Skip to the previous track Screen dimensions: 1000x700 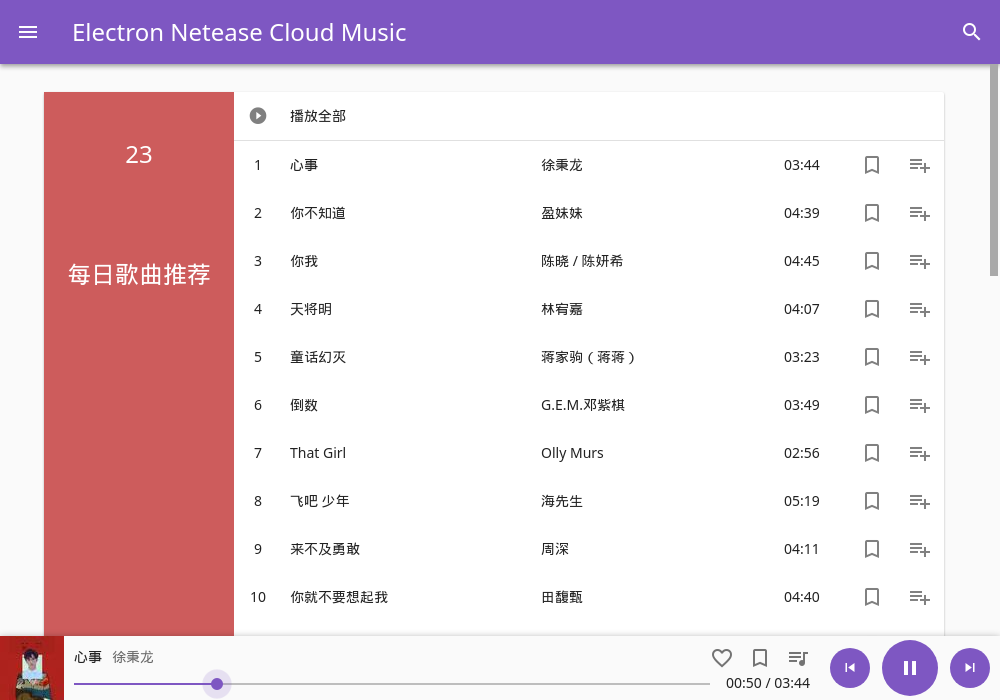click(849, 667)
